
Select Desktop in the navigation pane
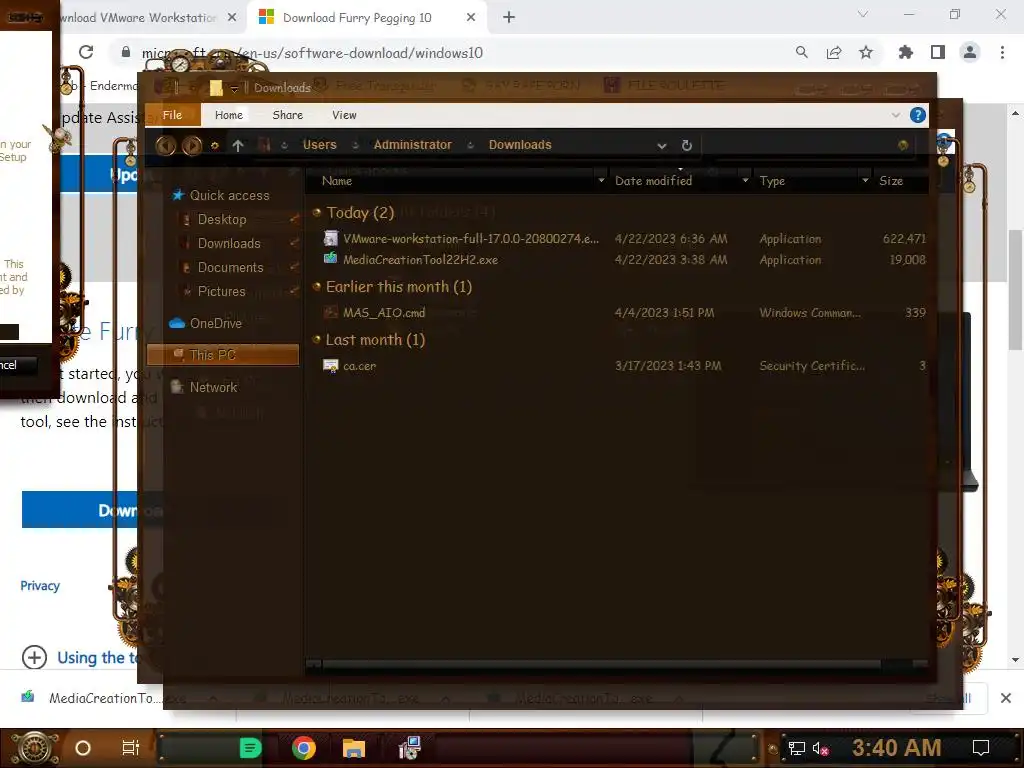pyautogui.click(x=222, y=219)
